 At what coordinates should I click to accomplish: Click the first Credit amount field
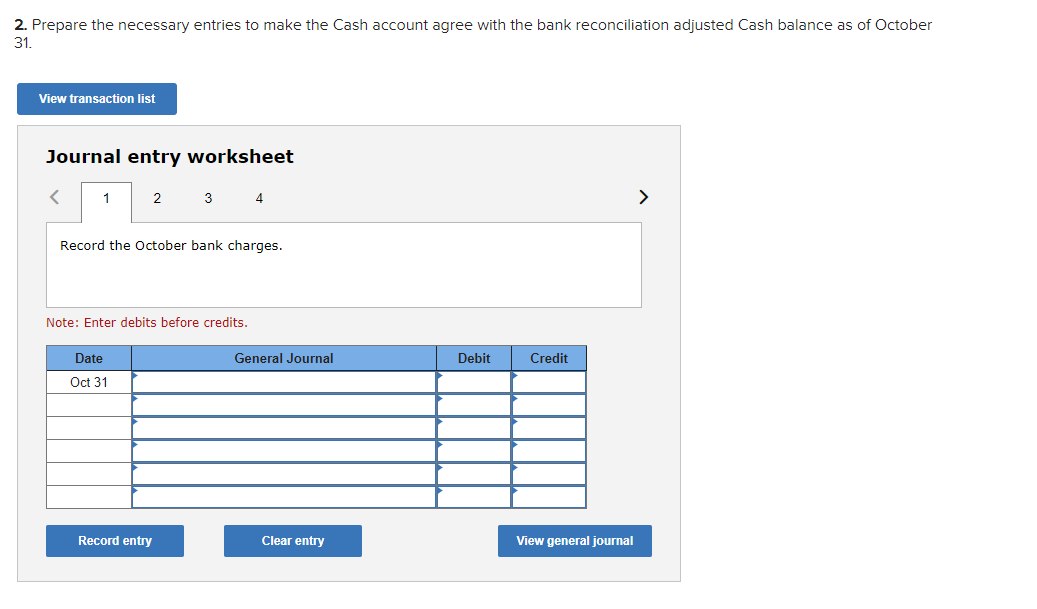(x=548, y=381)
